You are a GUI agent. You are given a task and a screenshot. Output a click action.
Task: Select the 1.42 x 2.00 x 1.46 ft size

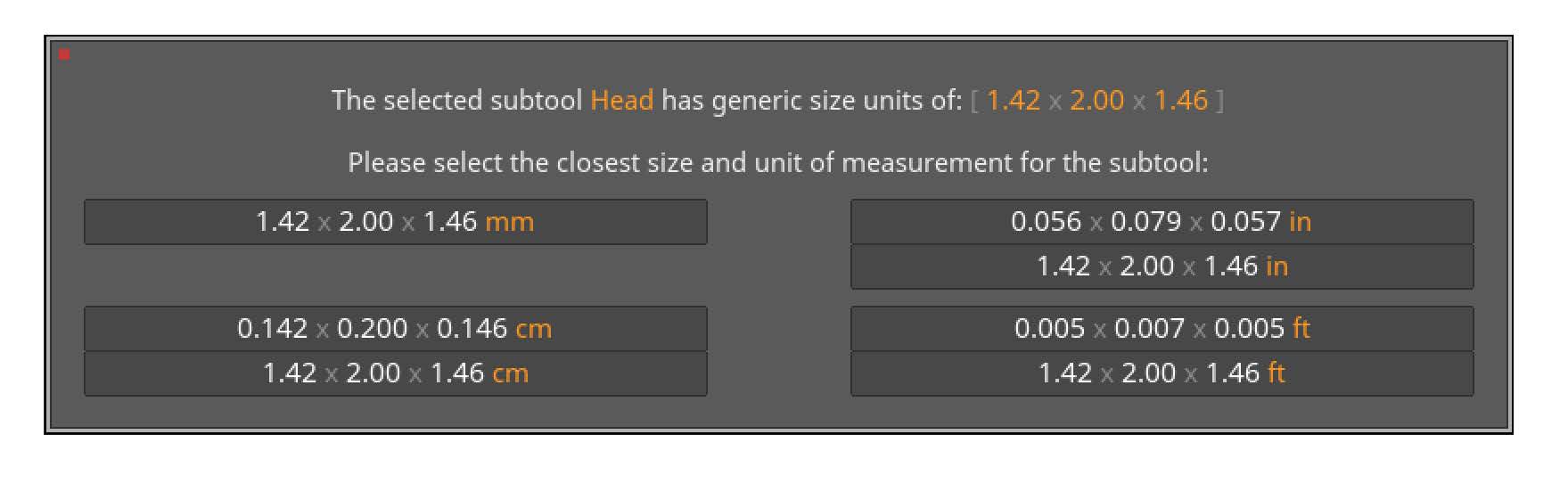pos(1161,373)
